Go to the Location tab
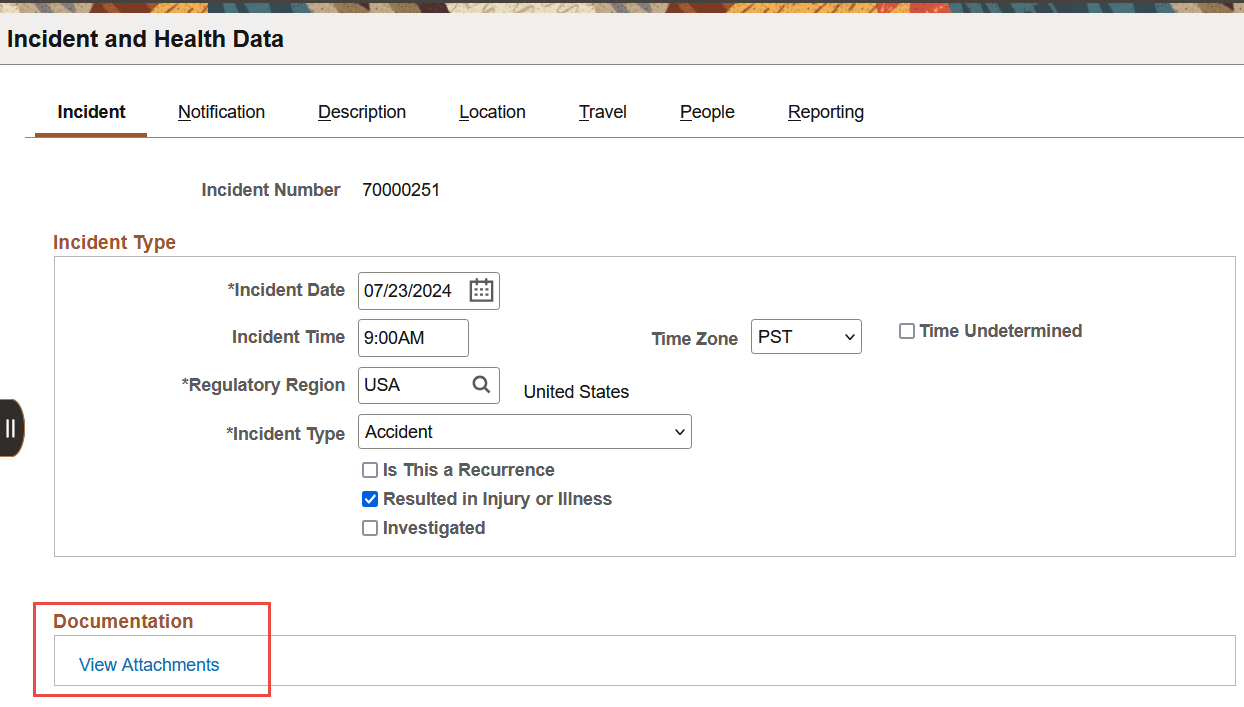This screenshot has height=707, width=1244. (492, 112)
